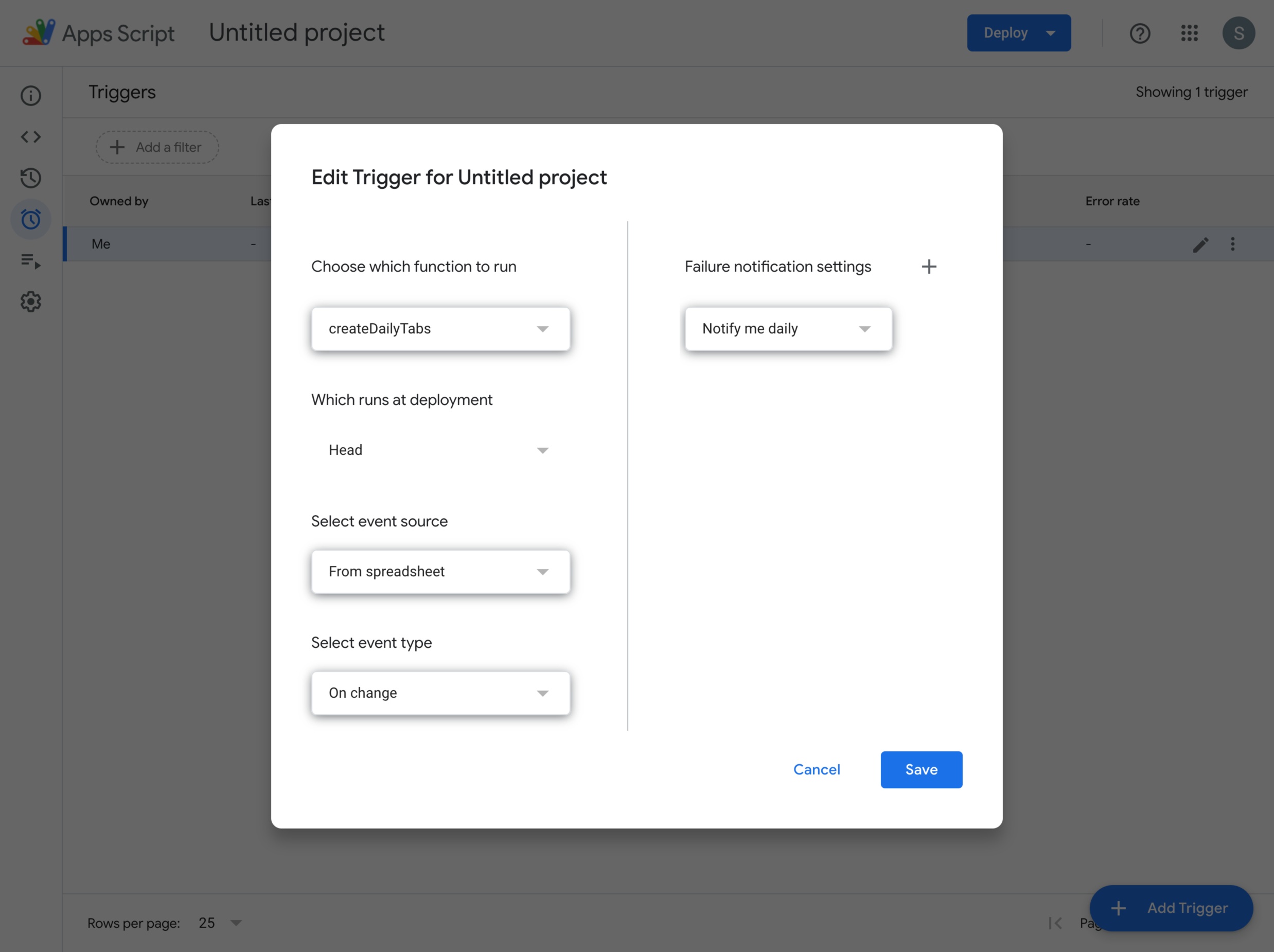Open the trigger row three-dot menu
This screenshot has height=952, width=1274.
1232,244
